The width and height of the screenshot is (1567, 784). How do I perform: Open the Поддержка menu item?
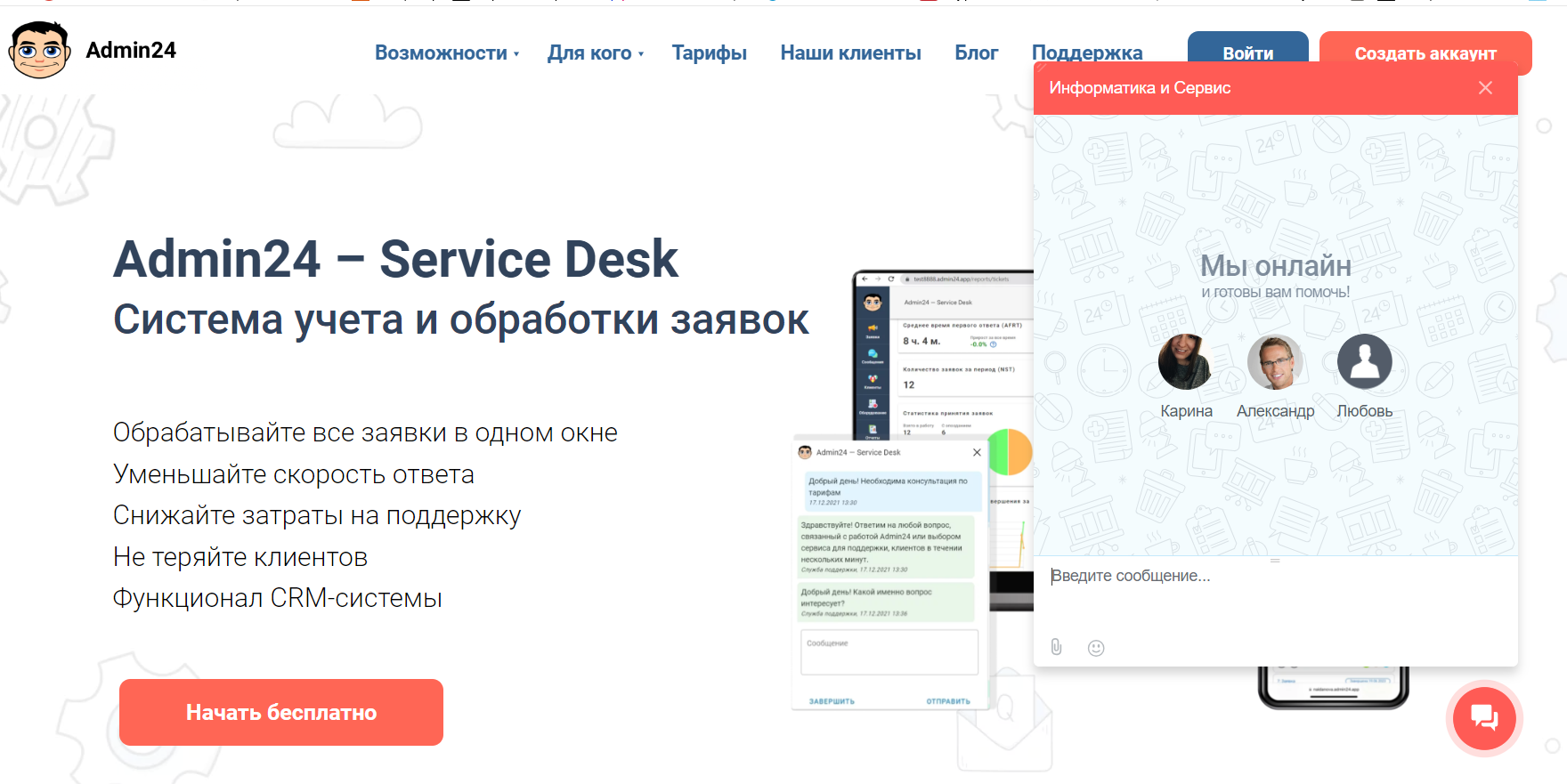[x=1087, y=53]
